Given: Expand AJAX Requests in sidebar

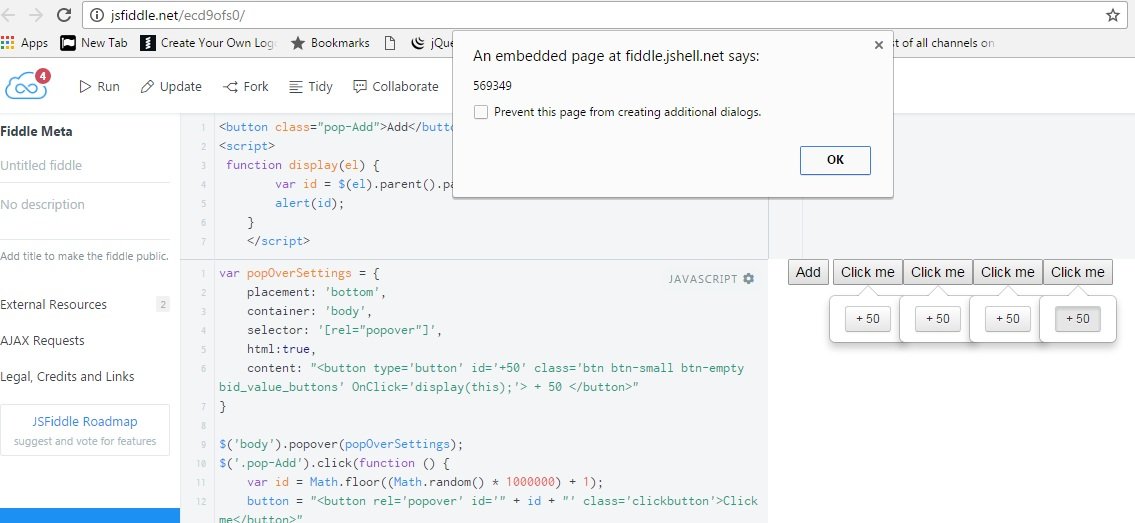Looking at the screenshot, I should coord(43,341).
